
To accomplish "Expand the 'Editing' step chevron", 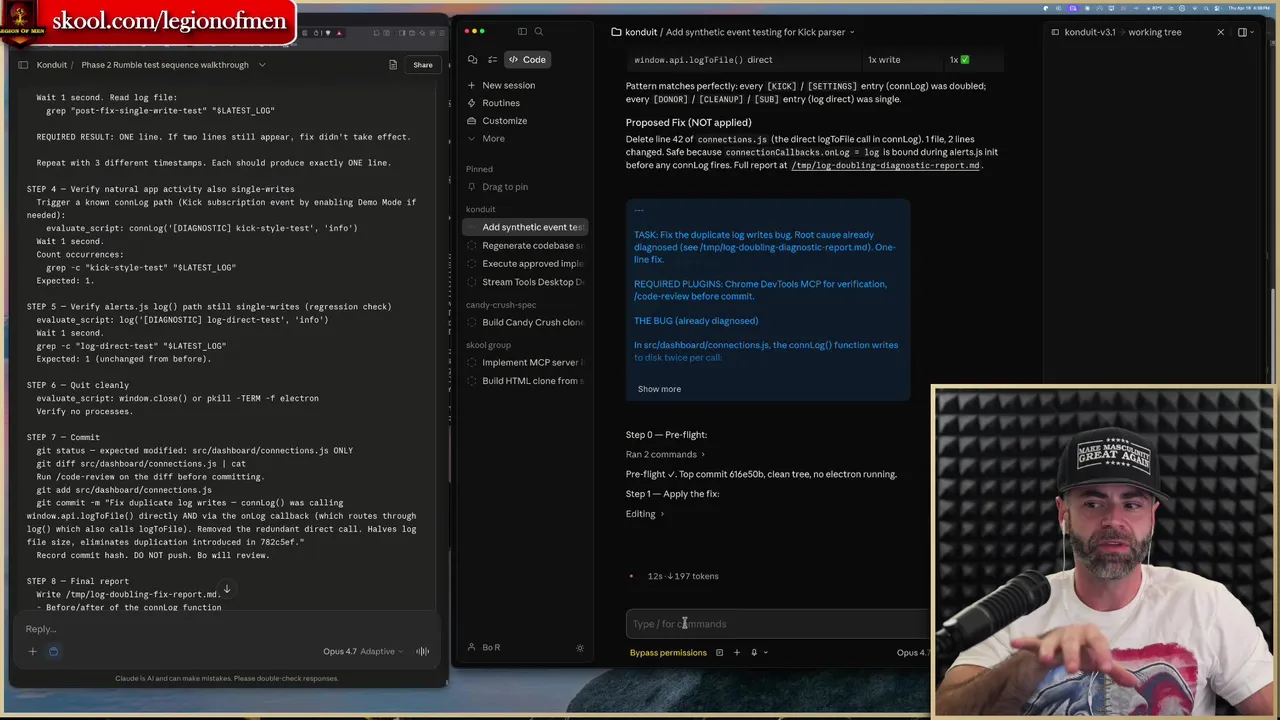I will [662, 514].
